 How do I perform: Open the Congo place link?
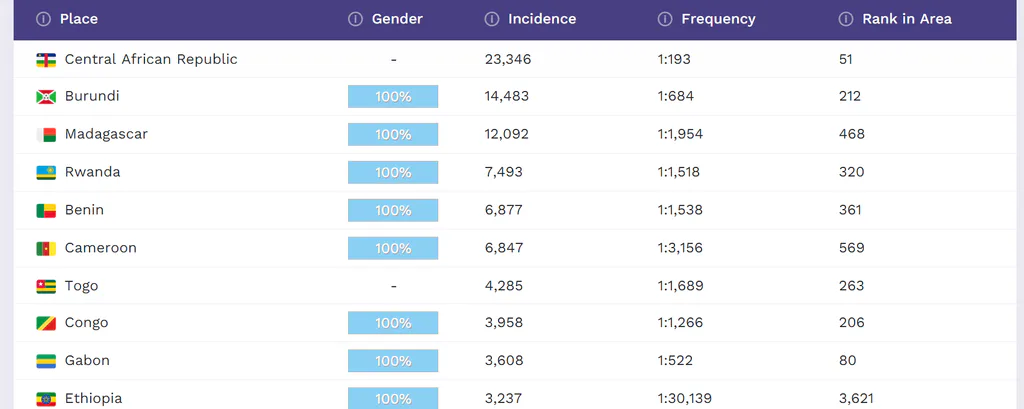click(86, 323)
